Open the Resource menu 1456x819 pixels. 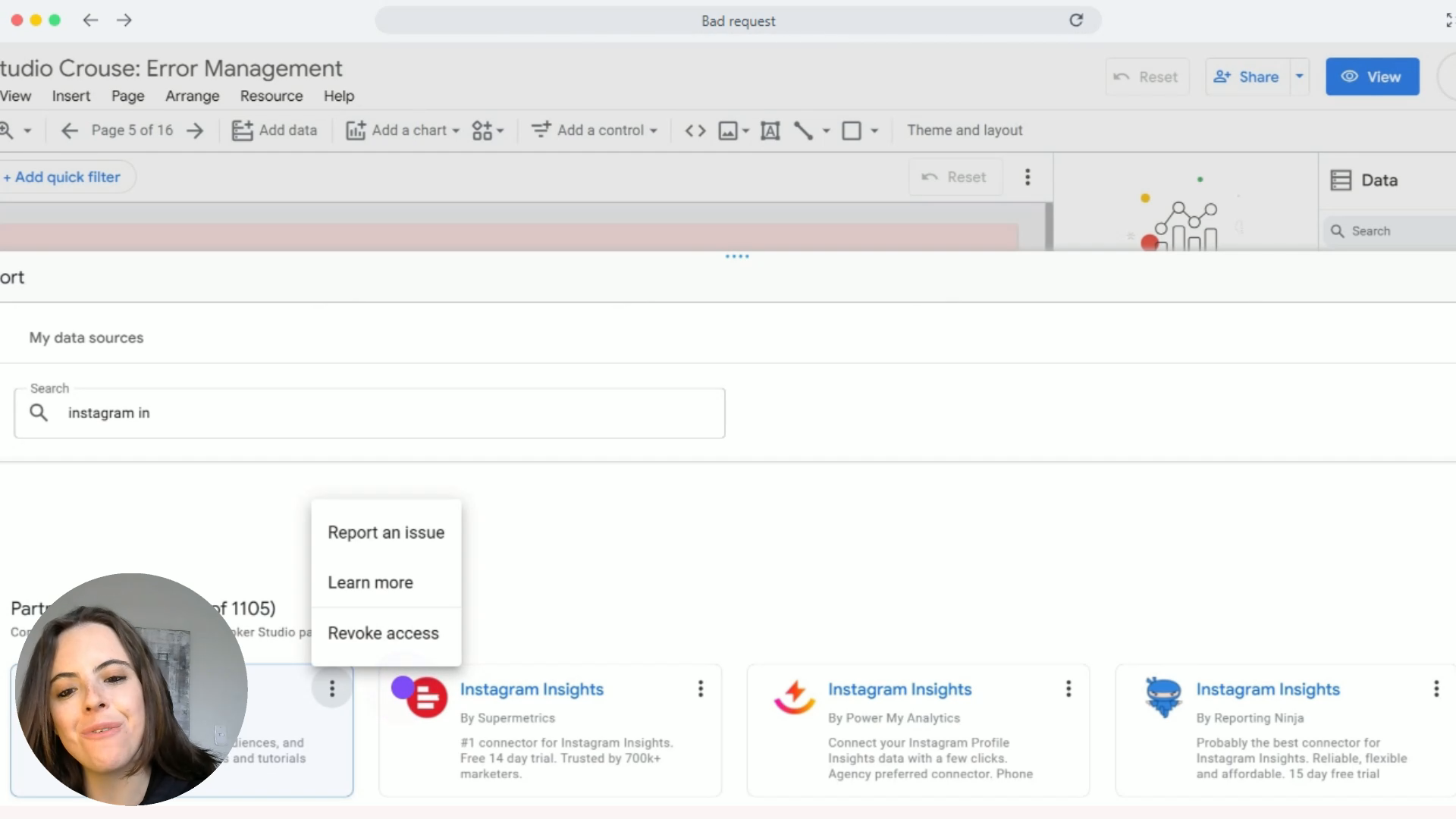click(271, 96)
